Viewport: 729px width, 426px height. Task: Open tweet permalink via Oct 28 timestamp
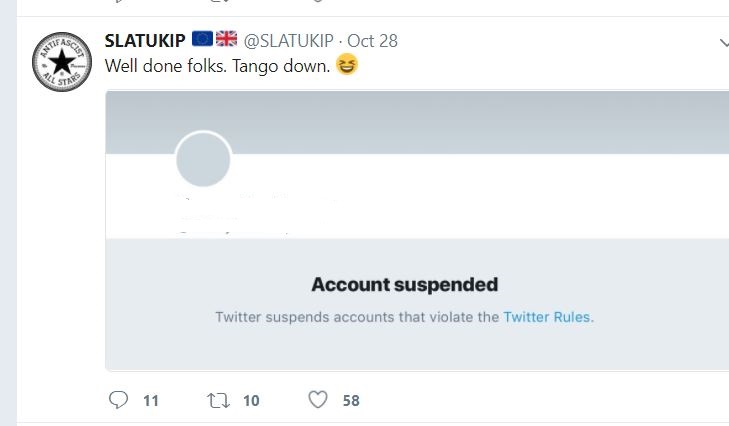point(374,40)
